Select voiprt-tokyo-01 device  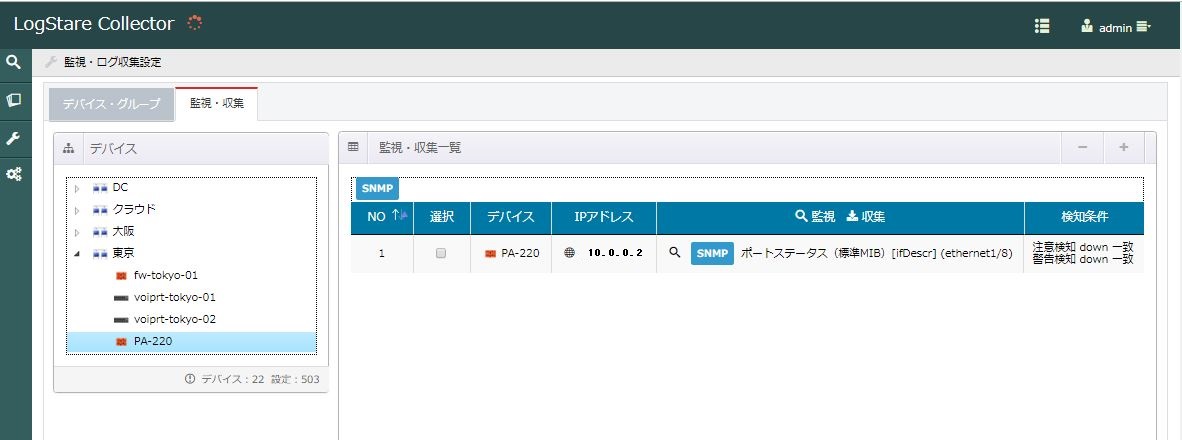coord(175,297)
